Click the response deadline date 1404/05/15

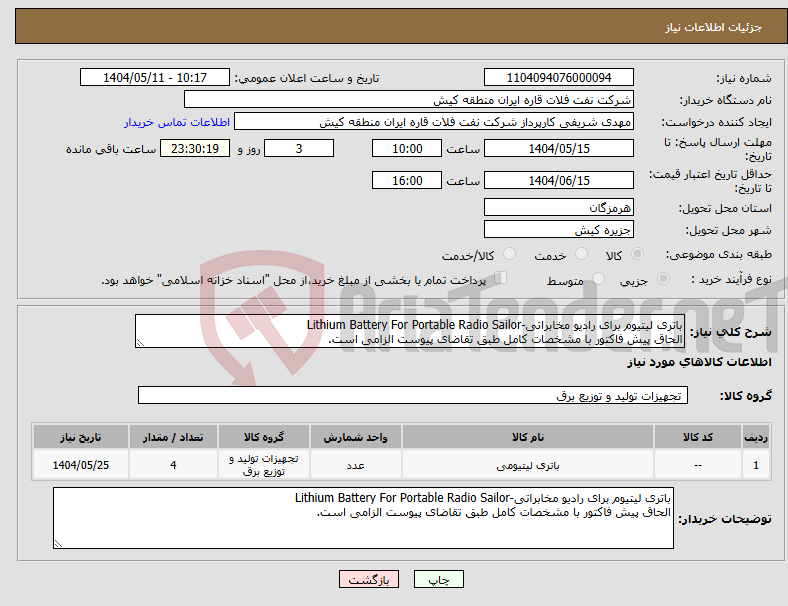coord(559,148)
